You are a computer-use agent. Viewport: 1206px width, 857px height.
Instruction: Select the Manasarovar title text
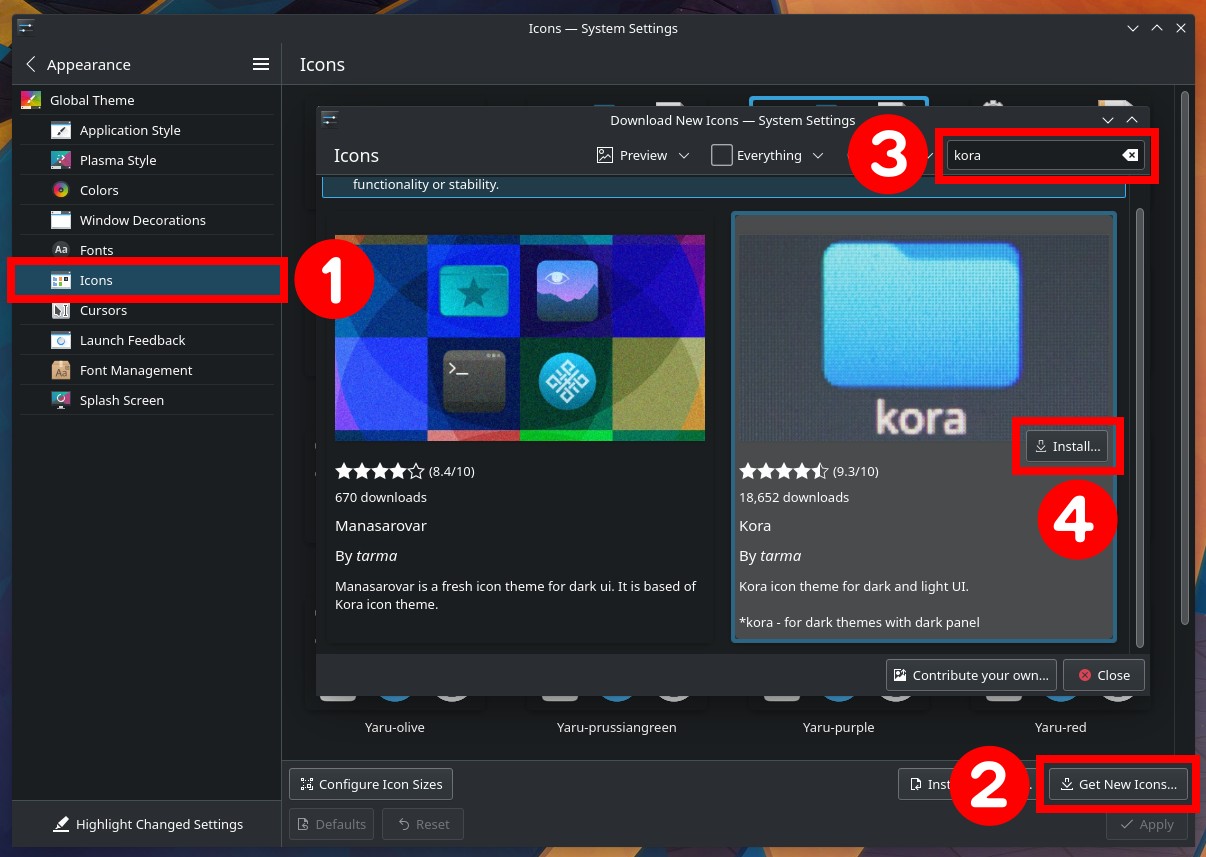coord(381,525)
